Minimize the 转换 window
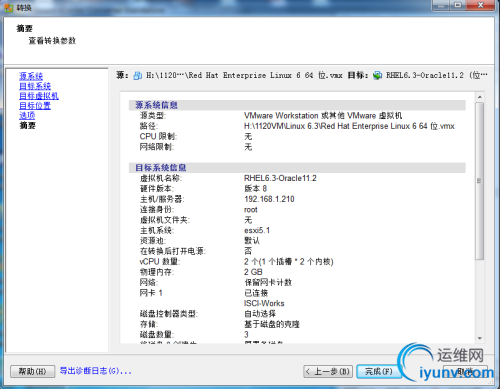The image size is (500, 389). 441,5
